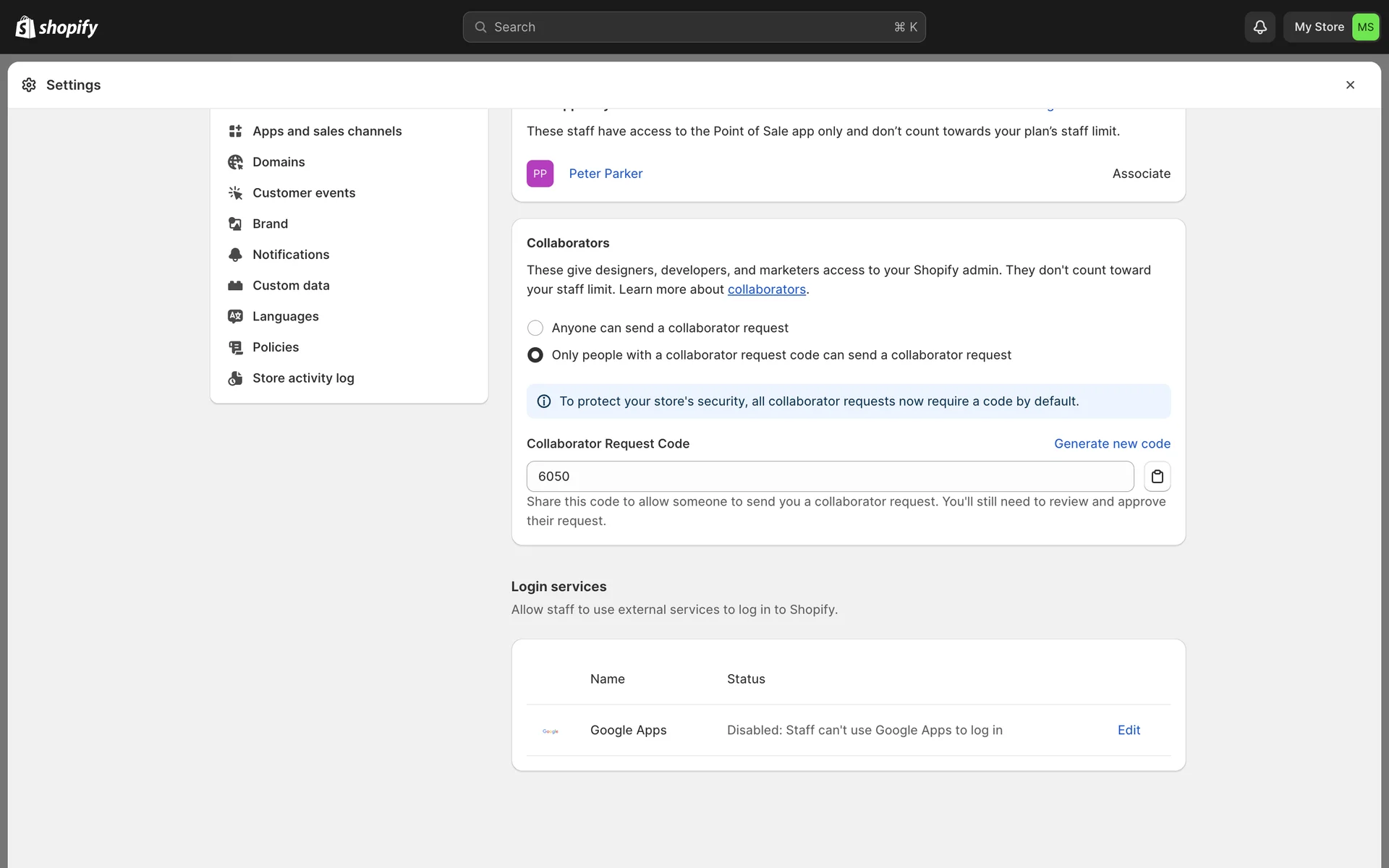Go to Customer events settings
This screenshot has height=868, width=1389.
tap(303, 193)
